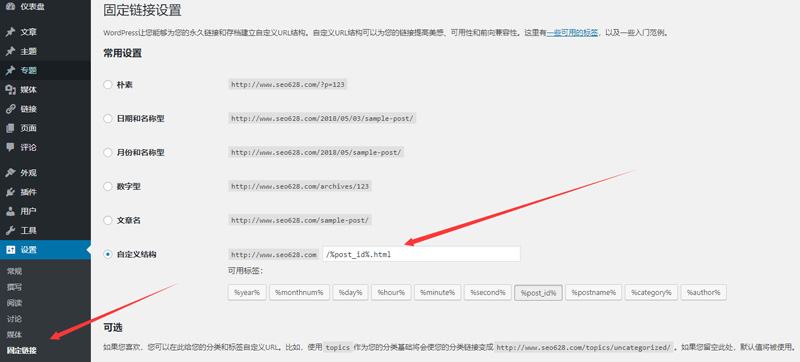Image resolution: width=800 pixels, height=362 pixels.
Task: Open the 页面 pages icon
Action: pos(10,128)
